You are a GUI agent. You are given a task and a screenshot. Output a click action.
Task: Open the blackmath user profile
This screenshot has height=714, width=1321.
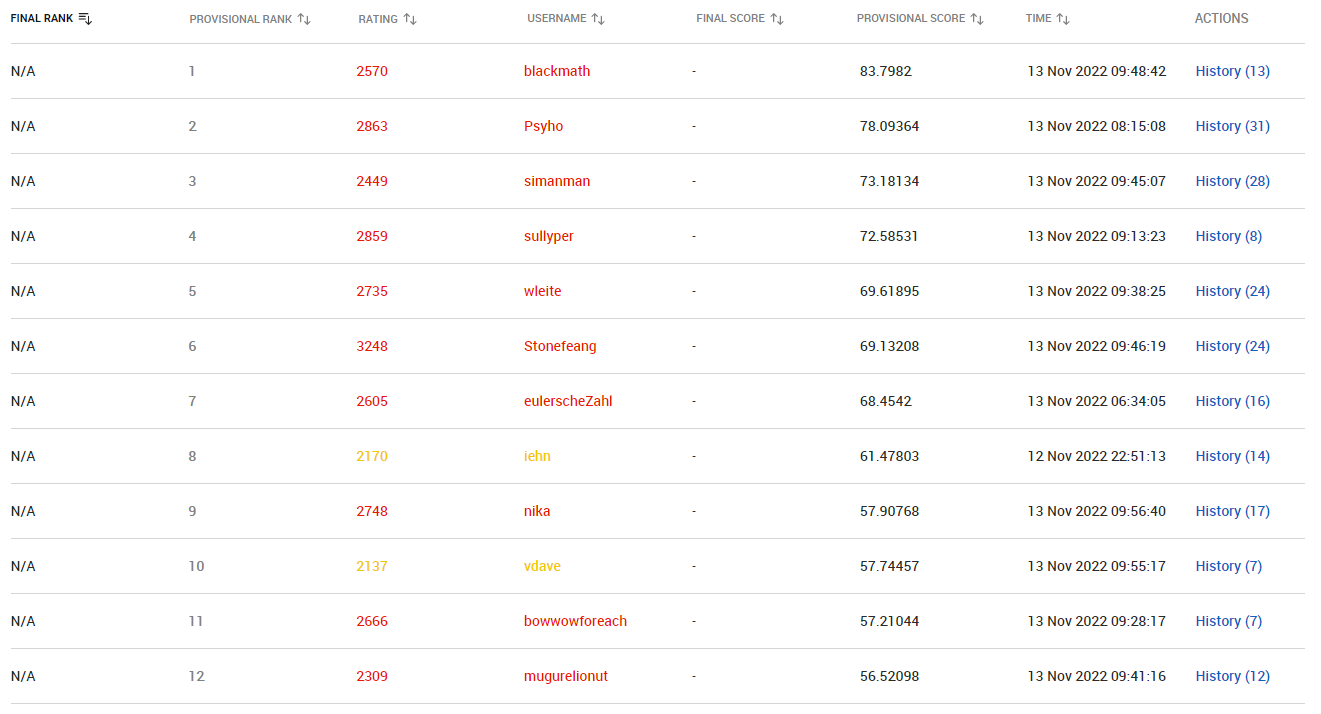557,71
